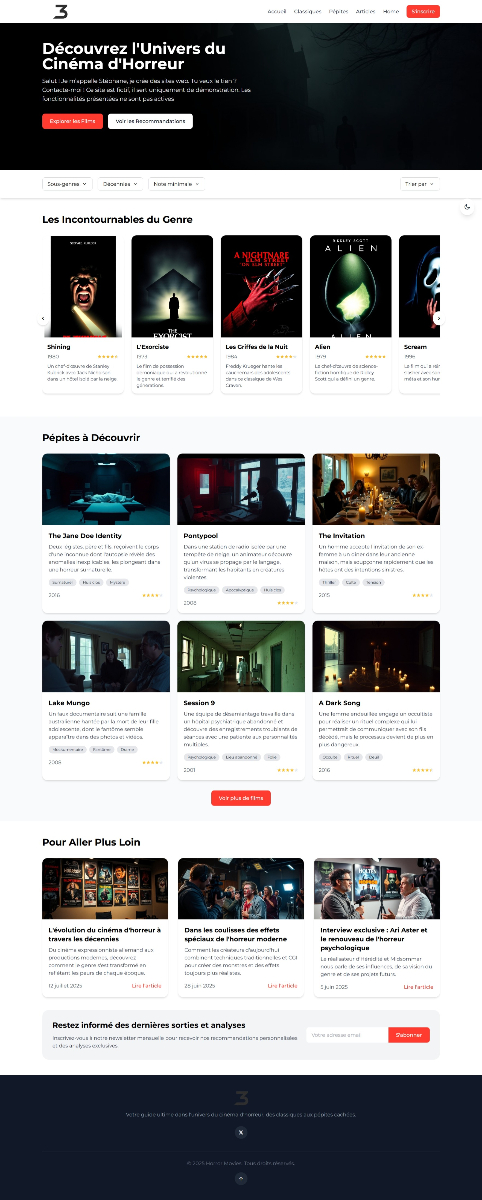Open the Session 9 card image
The height and width of the screenshot is (1200, 482).
coord(241,656)
